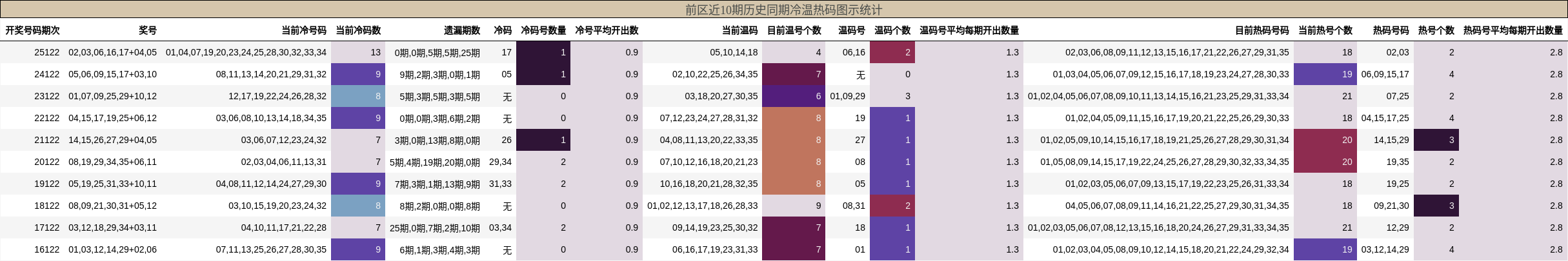Select the 当前热号个数 column header
1568x261 pixels.
pyautogui.click(x=1325, y=30)
